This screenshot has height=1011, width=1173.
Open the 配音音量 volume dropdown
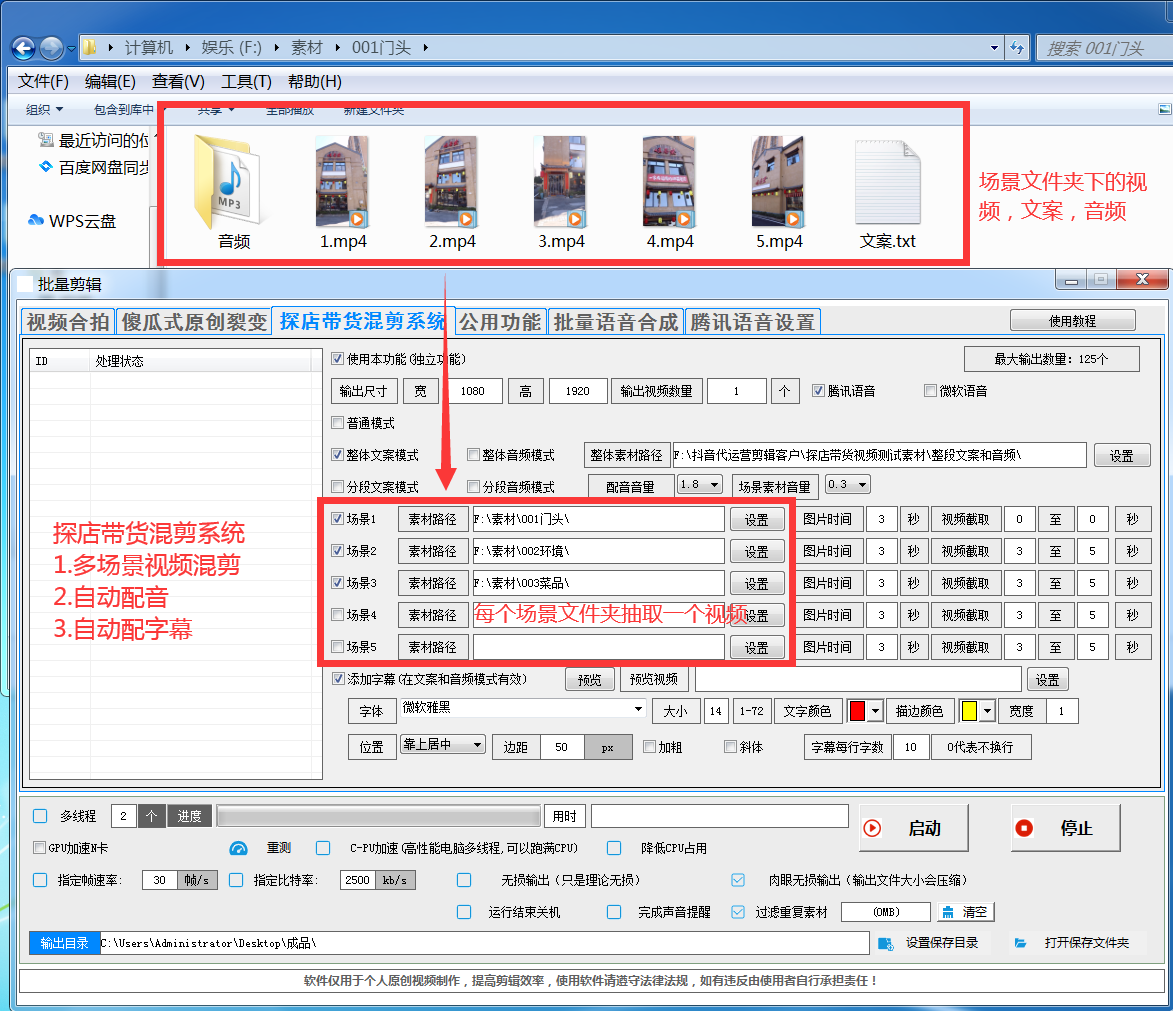pyautogui.click(x=701, y=484)
